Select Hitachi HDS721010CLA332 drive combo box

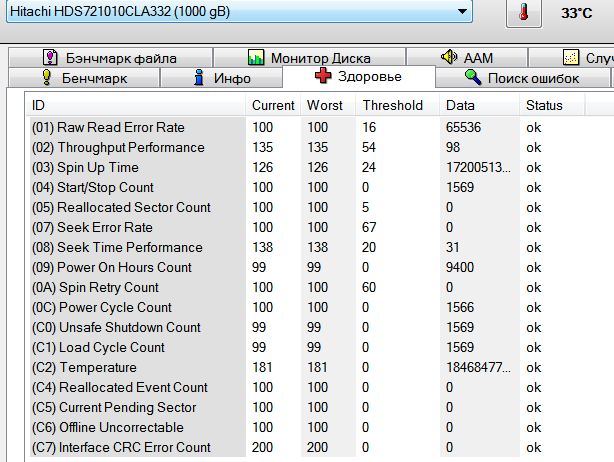tap(239, 11)
